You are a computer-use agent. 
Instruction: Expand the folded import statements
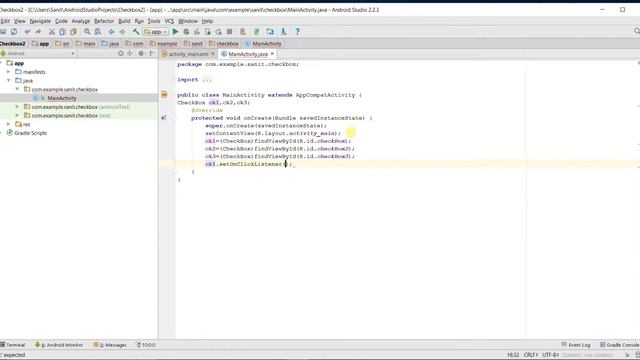(207, 80)
